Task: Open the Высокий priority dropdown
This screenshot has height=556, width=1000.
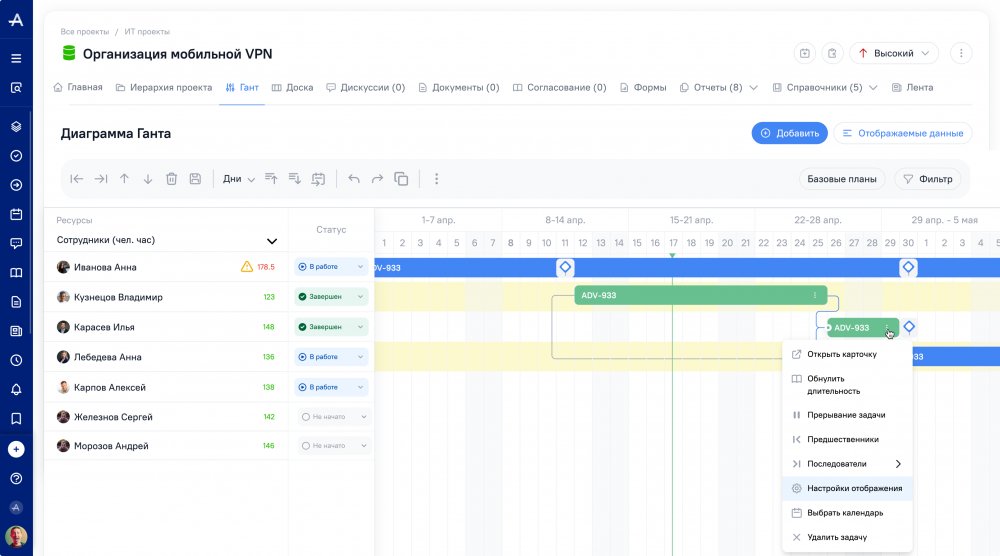Action: tap(894, 53)
